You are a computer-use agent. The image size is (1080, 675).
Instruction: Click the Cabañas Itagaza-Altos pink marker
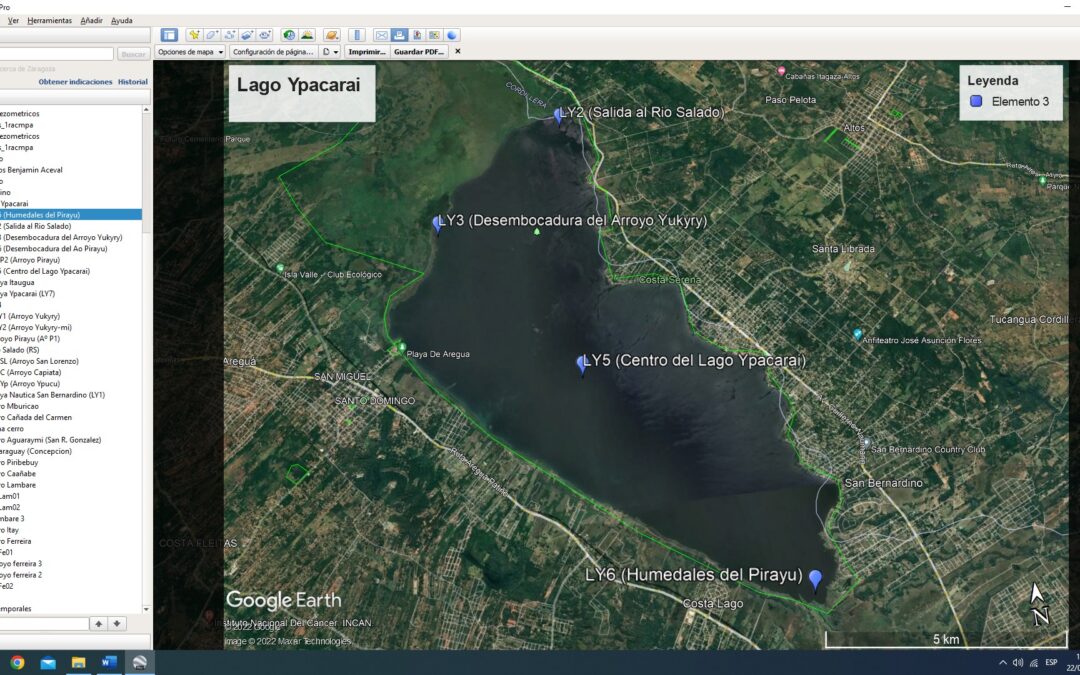click(781, 70)
